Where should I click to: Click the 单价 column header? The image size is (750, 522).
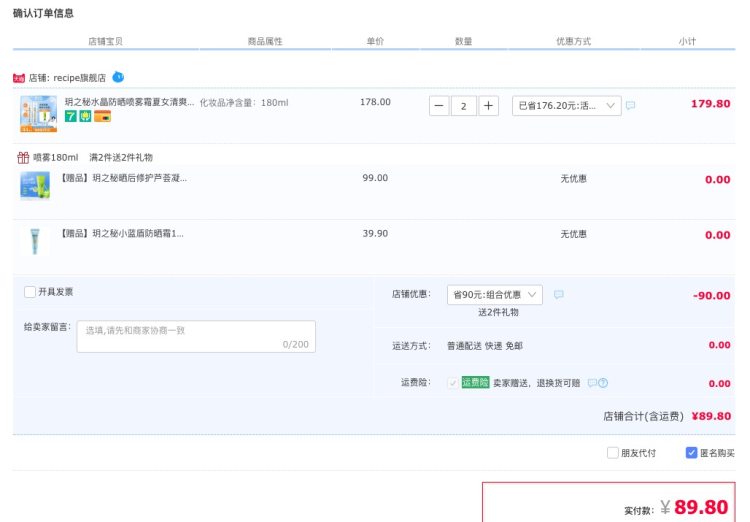tap(375, 41)
